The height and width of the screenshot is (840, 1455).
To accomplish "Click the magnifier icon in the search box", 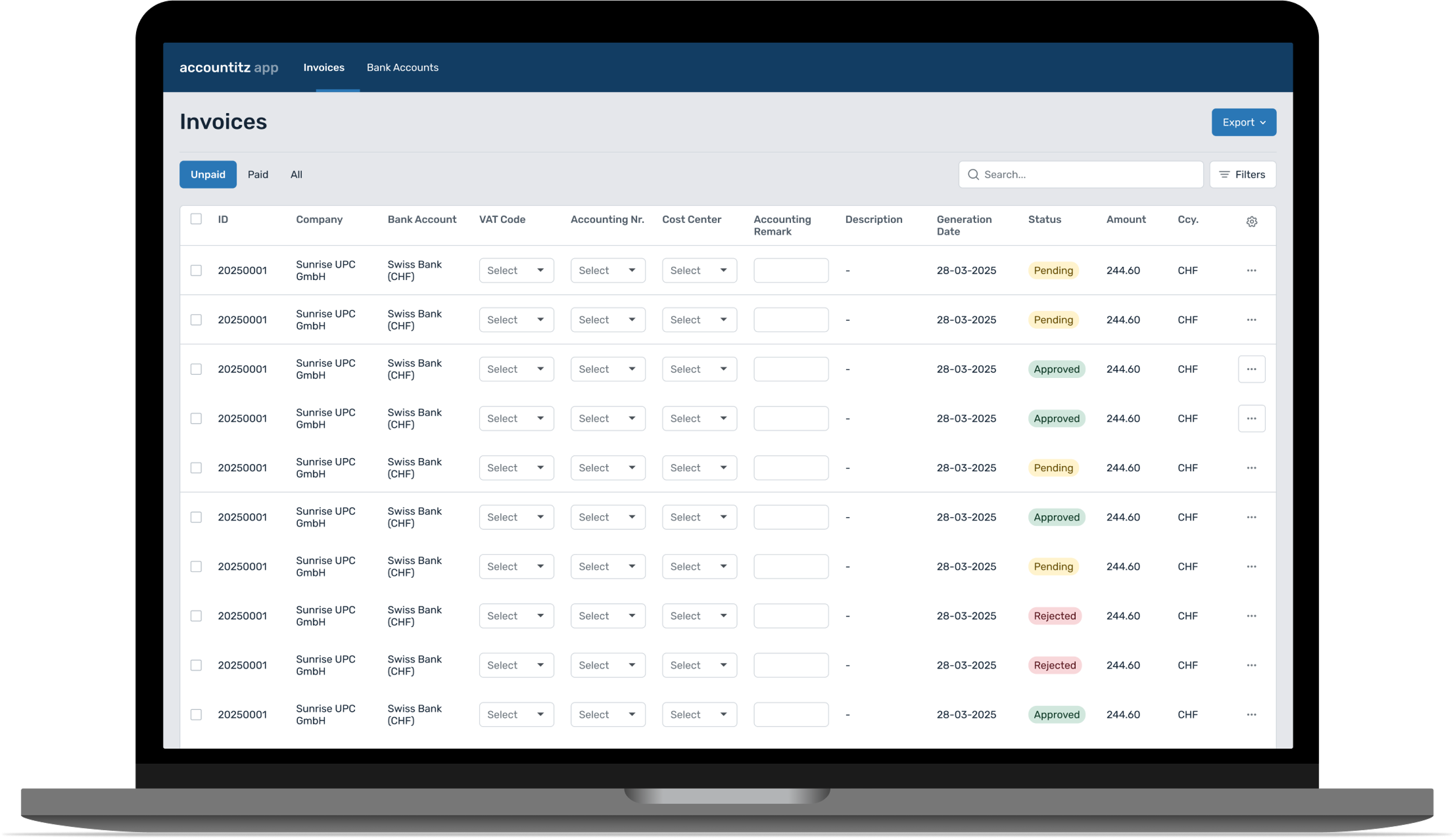I will click(973, 175).
